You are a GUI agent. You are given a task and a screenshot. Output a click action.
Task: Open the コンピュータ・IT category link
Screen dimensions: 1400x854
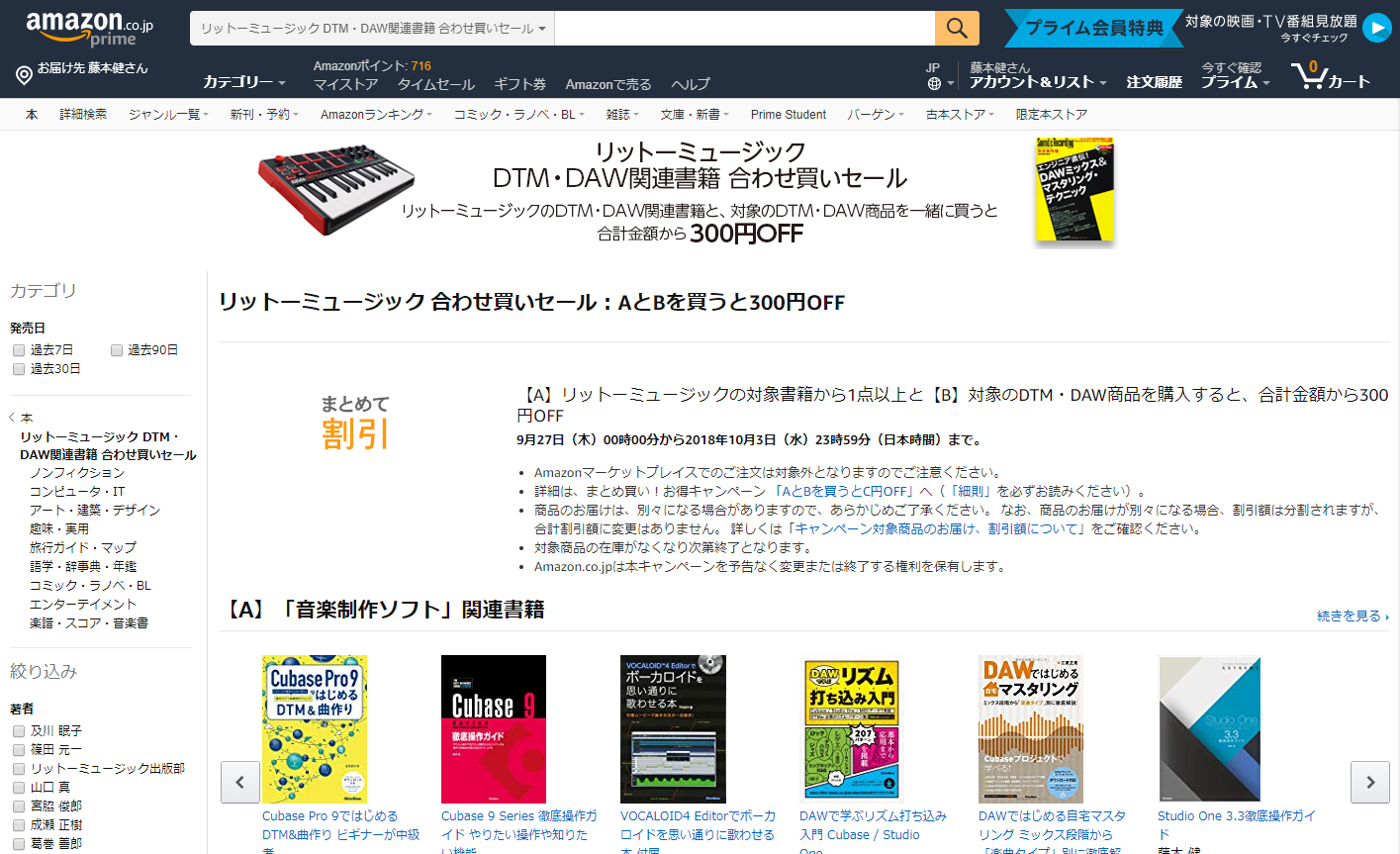(77, 492)
